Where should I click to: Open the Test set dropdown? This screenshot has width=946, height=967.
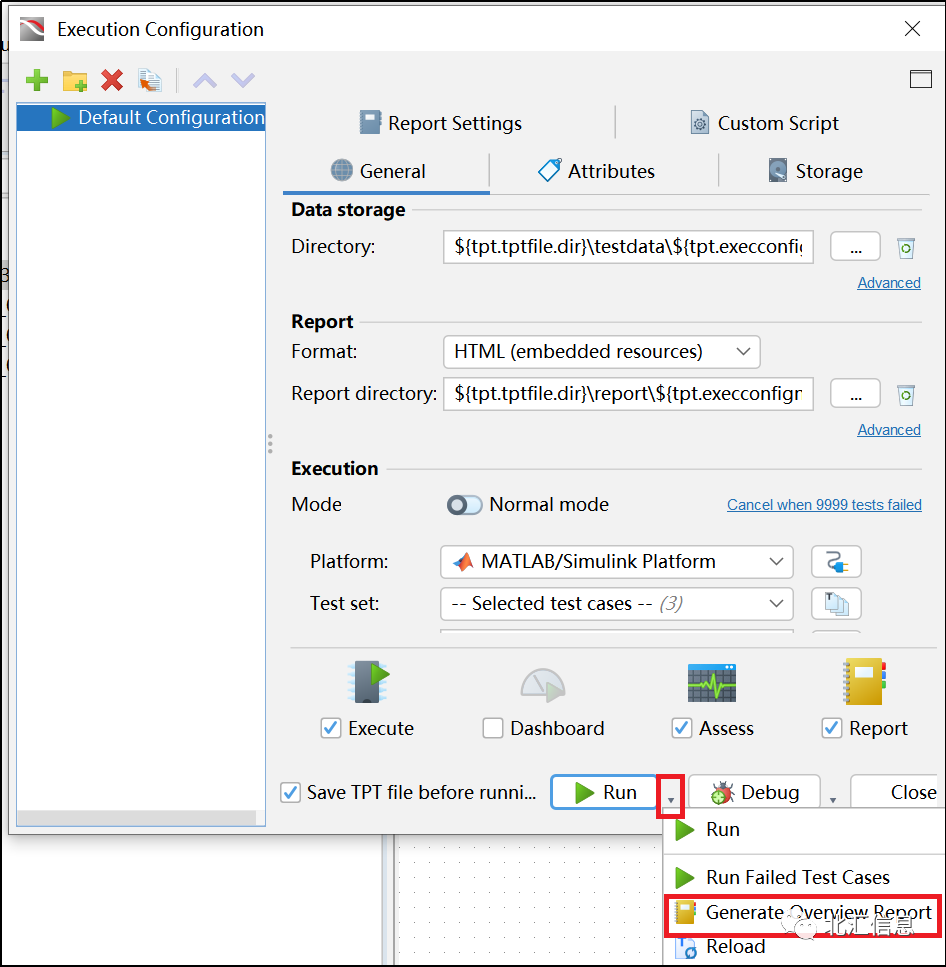617,604
